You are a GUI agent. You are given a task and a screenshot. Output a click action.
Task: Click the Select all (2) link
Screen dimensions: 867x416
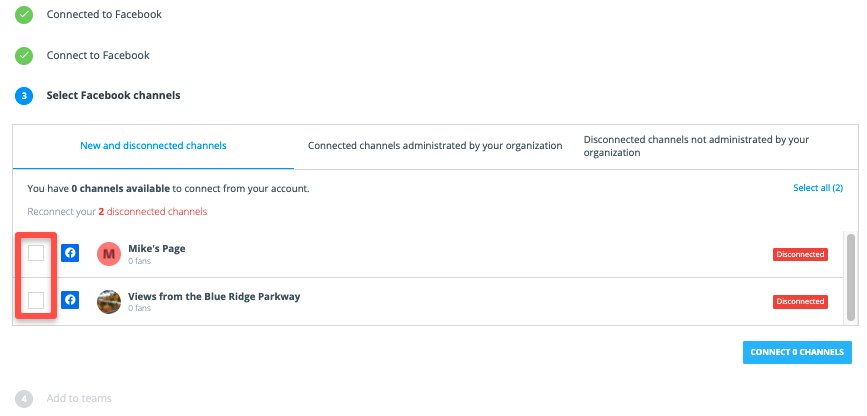(818, 188)
